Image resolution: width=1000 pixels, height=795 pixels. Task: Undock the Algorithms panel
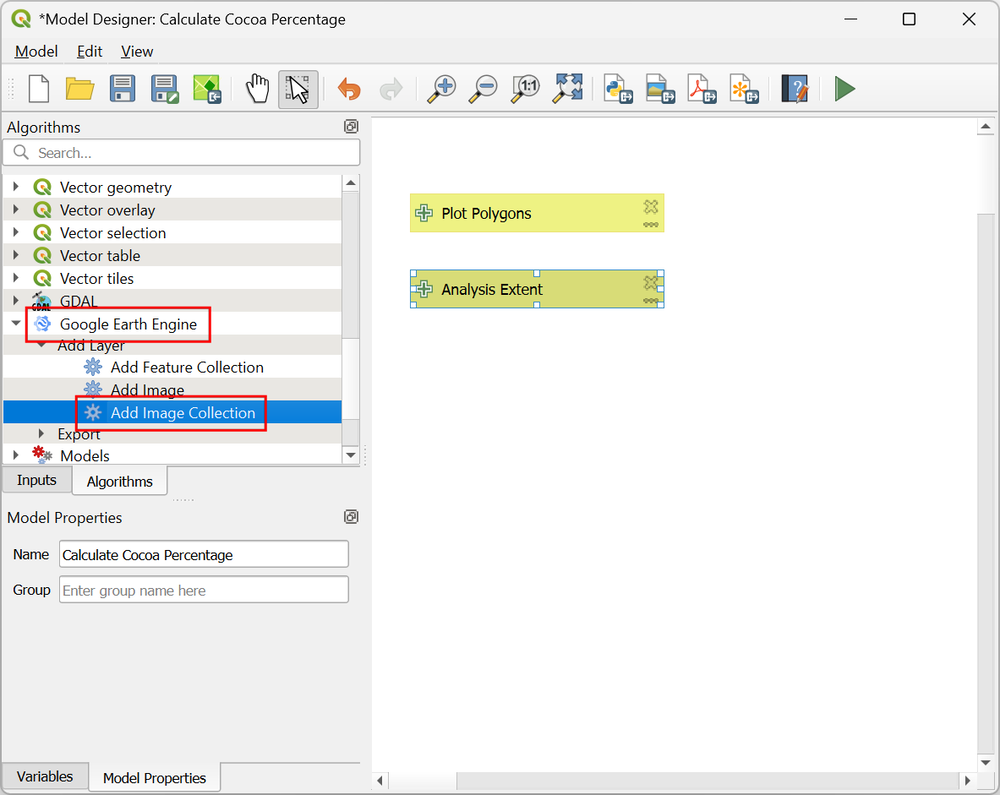351,126
